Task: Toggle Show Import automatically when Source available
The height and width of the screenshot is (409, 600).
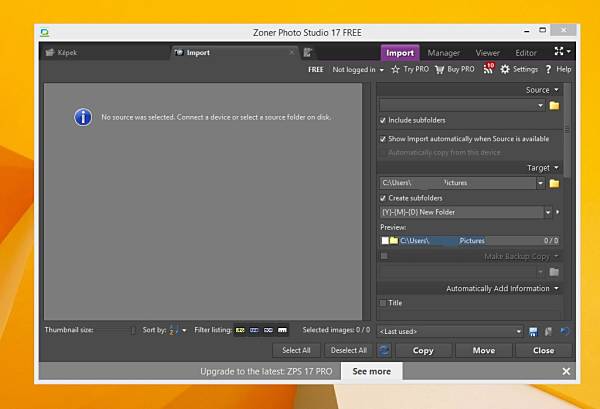Action: coord(383,139)
